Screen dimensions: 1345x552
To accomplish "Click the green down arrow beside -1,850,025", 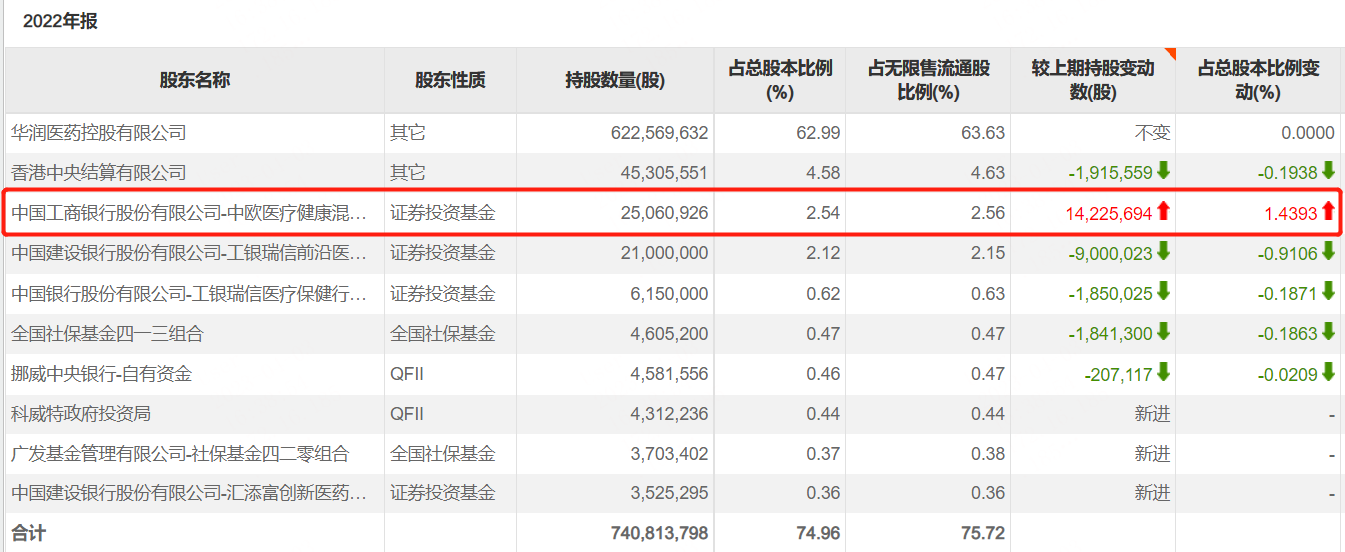I will click(x=1163, y=292).
